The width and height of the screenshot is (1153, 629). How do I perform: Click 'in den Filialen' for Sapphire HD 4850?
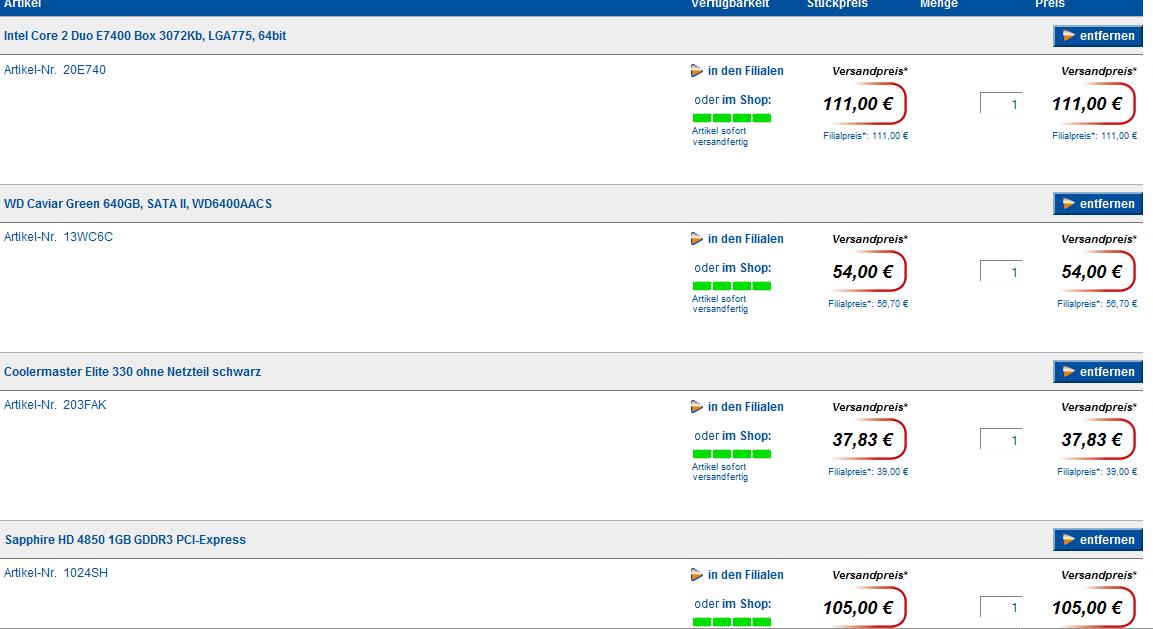[745, 575]
